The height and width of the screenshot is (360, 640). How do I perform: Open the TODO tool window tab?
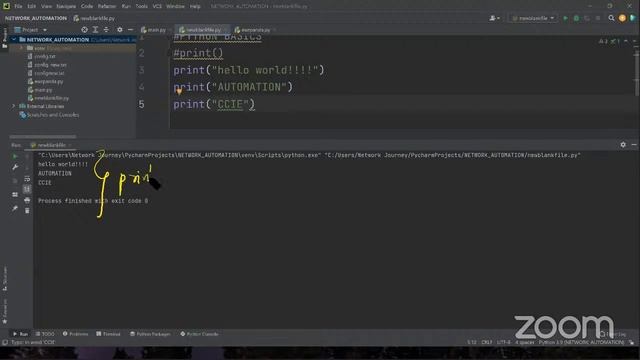click(x=44, y=334)
